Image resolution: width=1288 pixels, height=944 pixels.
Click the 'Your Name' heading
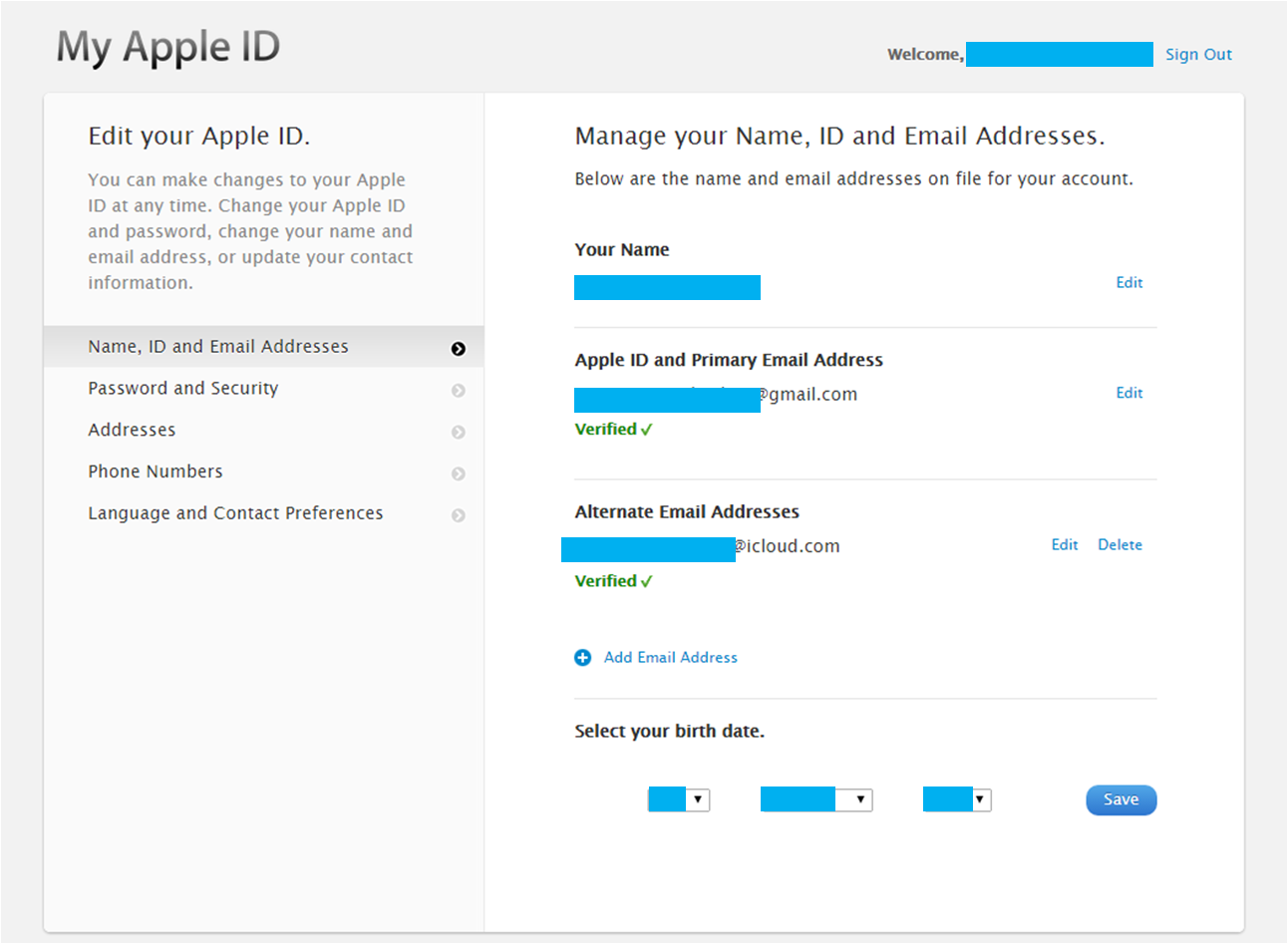click(x=622, y=250)
